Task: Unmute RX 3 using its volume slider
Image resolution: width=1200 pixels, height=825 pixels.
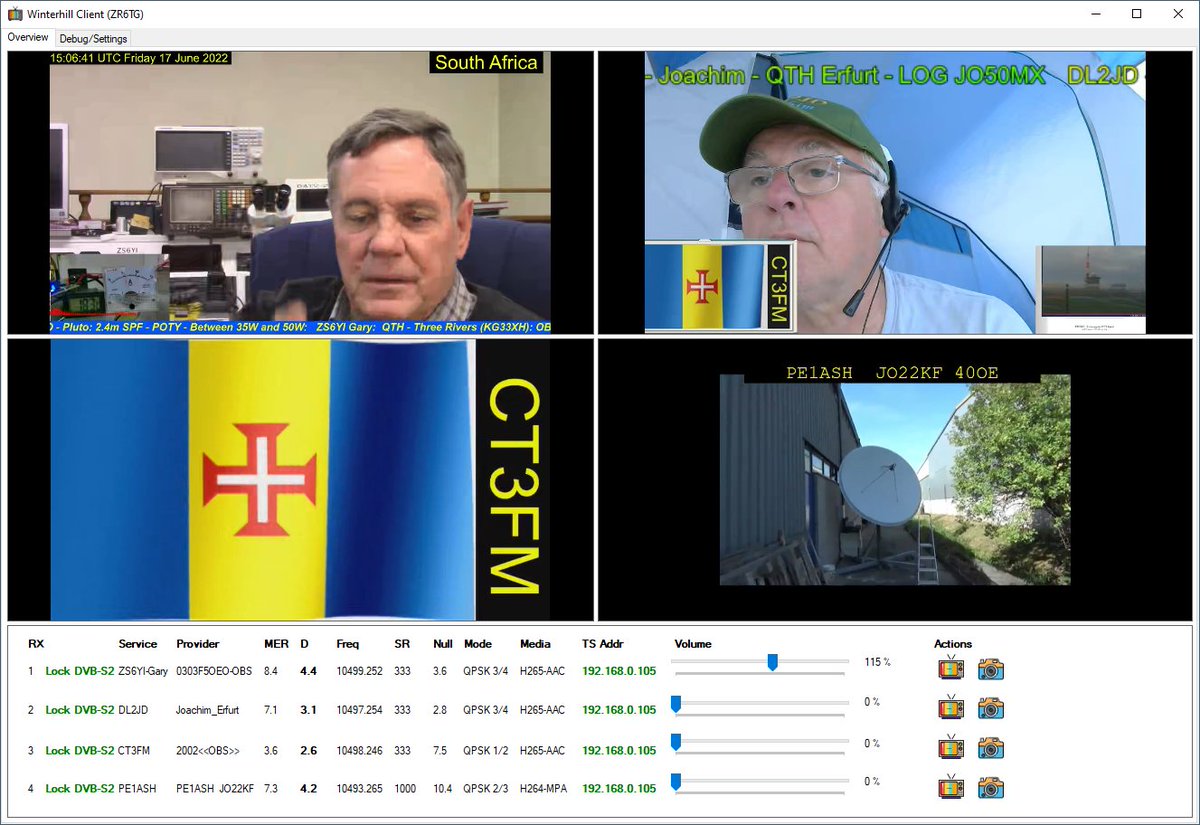Action: coord(678,741)
